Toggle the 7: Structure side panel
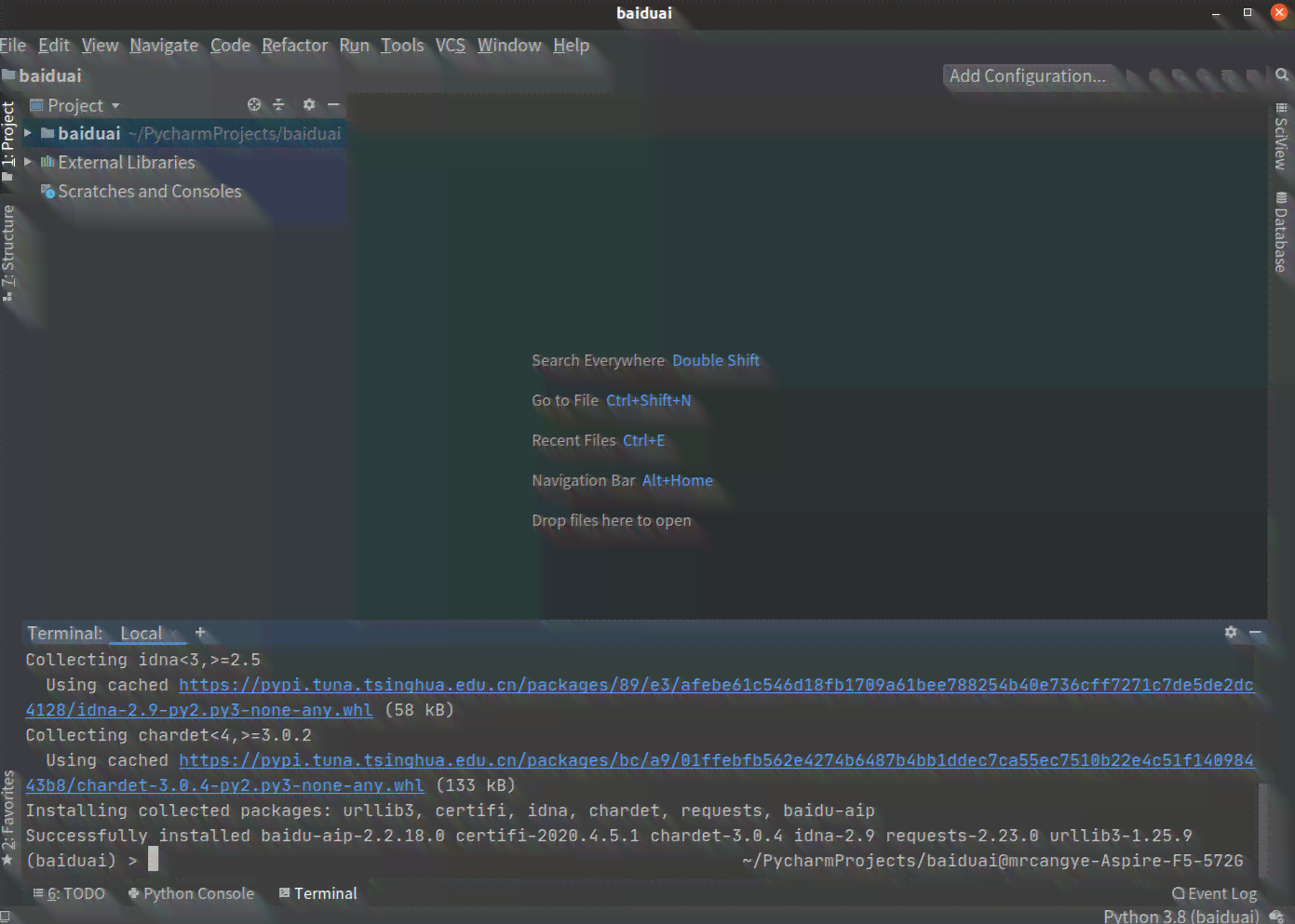The width and height of the screenshot is (1295, 924). 8,253
